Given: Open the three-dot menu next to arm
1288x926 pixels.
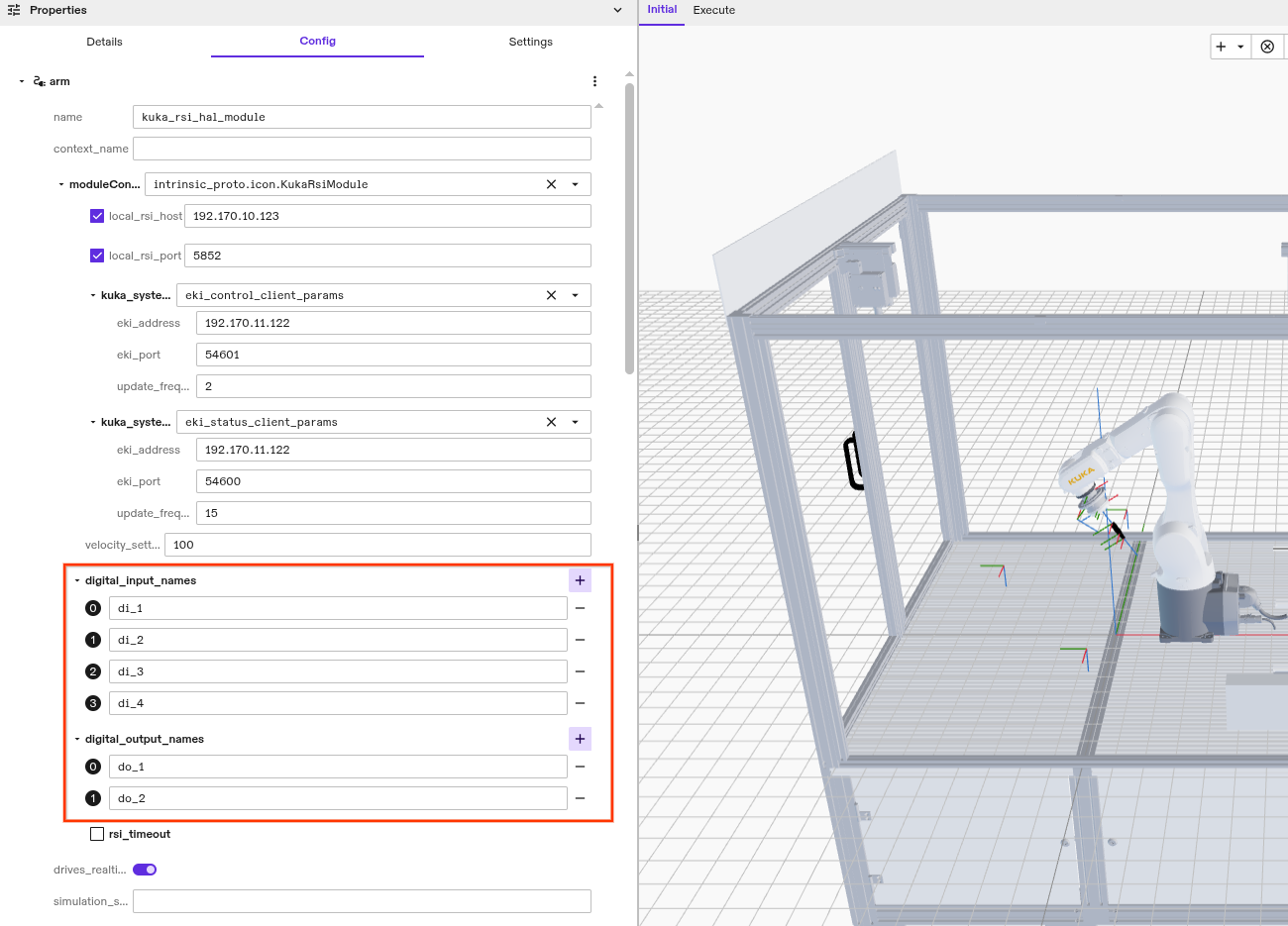Looking at the screenshot, I should (594, 81).
